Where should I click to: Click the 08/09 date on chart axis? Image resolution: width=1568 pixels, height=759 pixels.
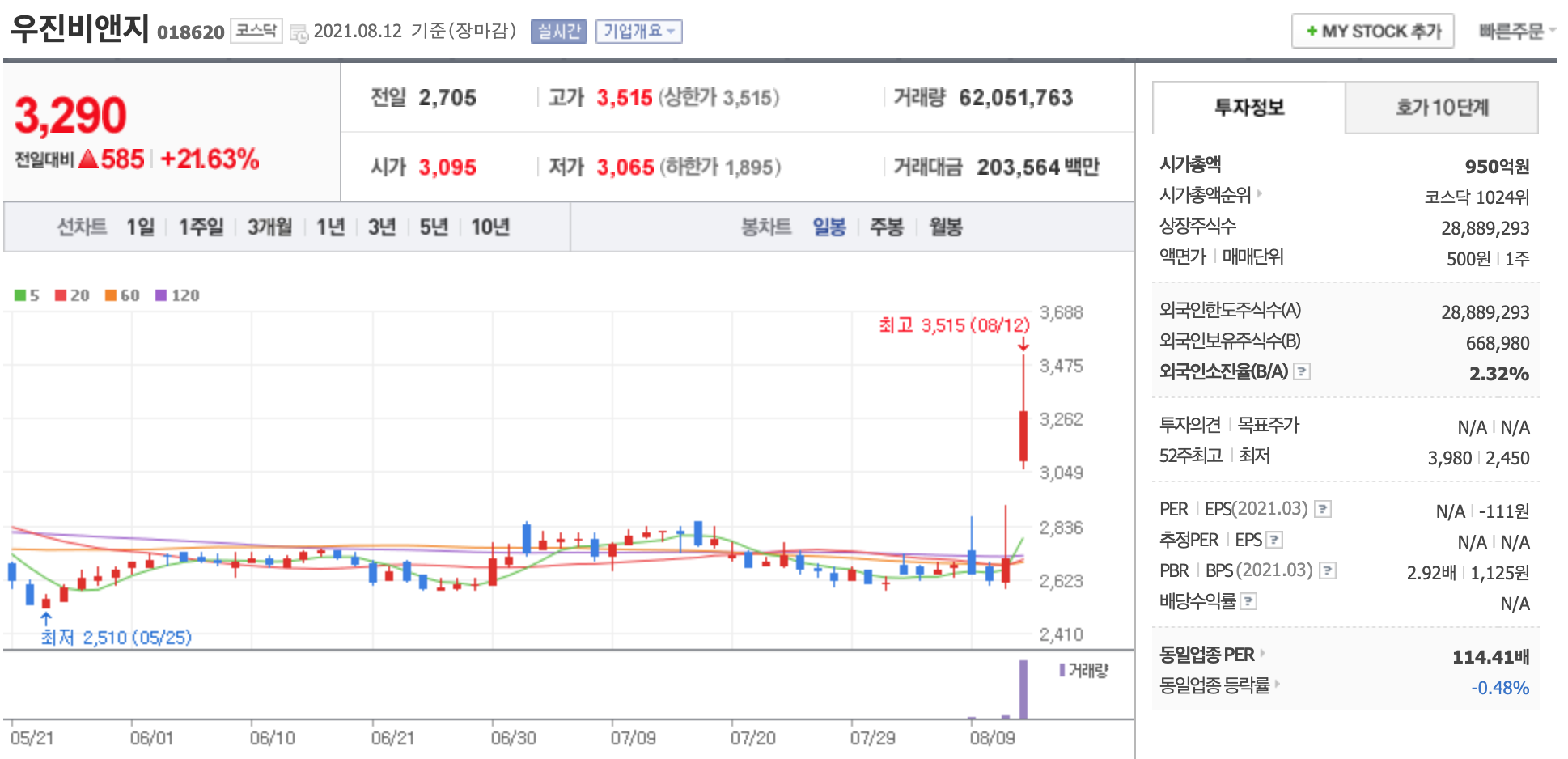993,738
